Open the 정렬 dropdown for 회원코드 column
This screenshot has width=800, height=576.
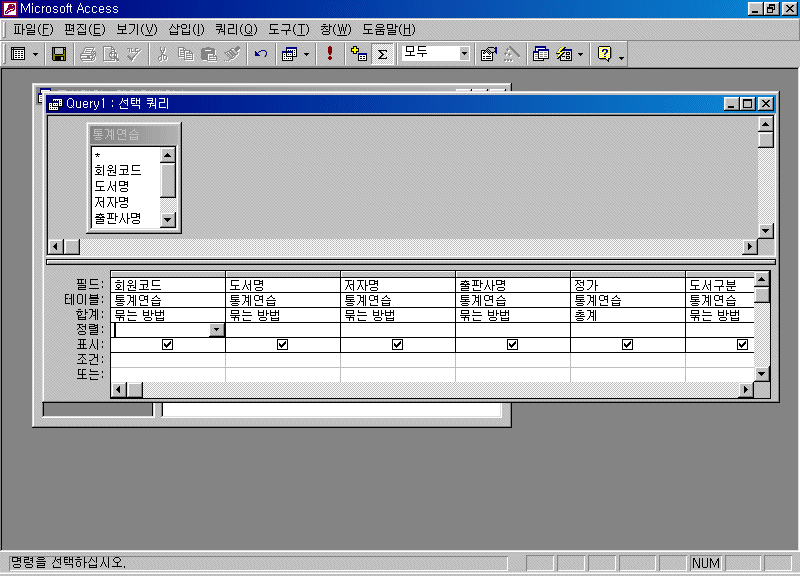217,330
